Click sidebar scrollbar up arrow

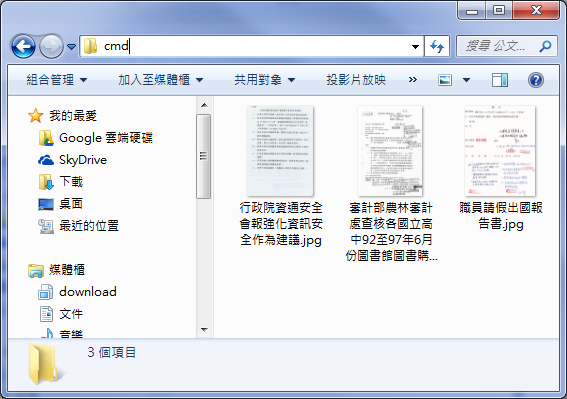pyautogui.click(x=204, y=105)
